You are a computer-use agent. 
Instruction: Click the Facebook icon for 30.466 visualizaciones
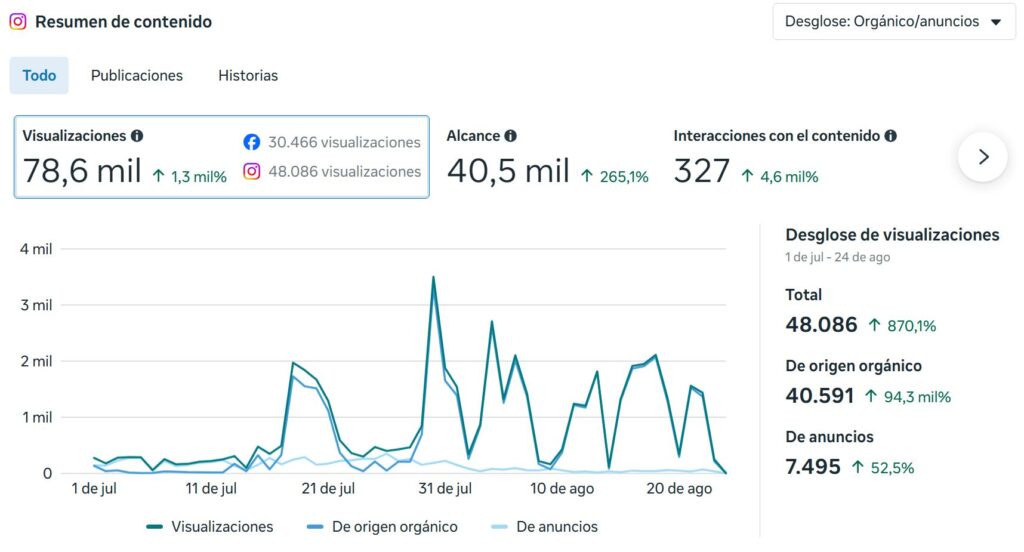pyautogui.click(x=251, y=142)
